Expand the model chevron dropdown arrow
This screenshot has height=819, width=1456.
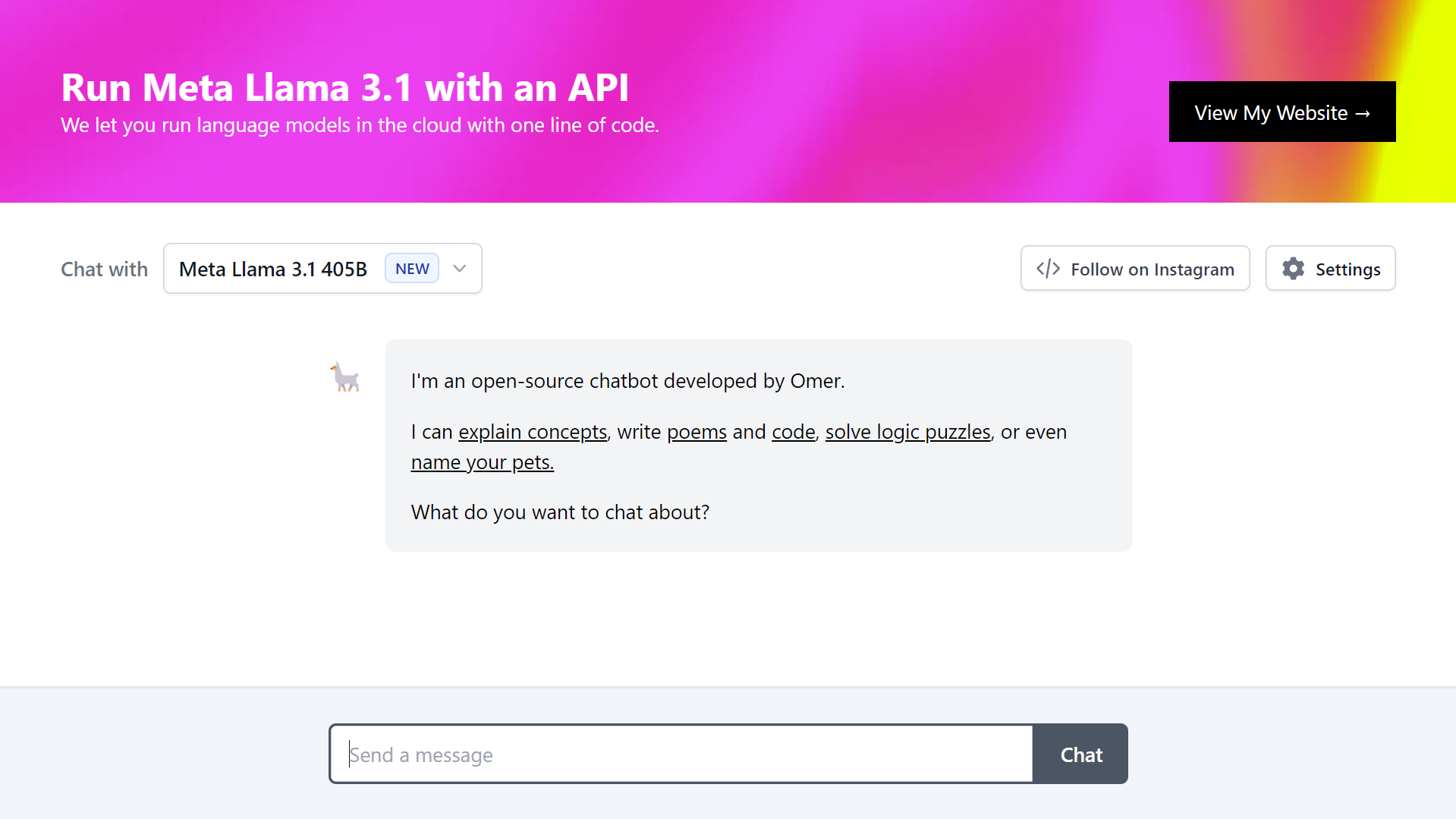pos(460,269)
